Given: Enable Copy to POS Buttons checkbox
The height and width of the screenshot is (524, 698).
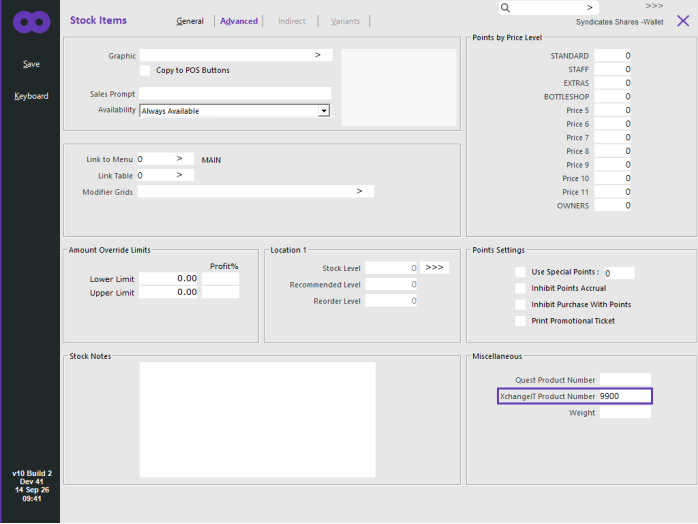Looking at the screenshot, I should click(145, 70).
